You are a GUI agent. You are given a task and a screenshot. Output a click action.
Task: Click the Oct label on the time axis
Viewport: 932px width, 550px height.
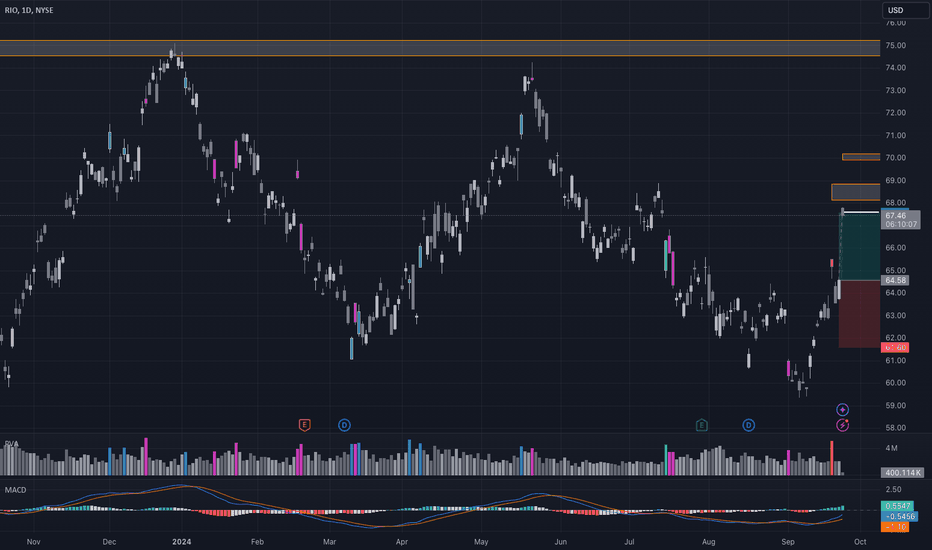(x=860, y=542)
